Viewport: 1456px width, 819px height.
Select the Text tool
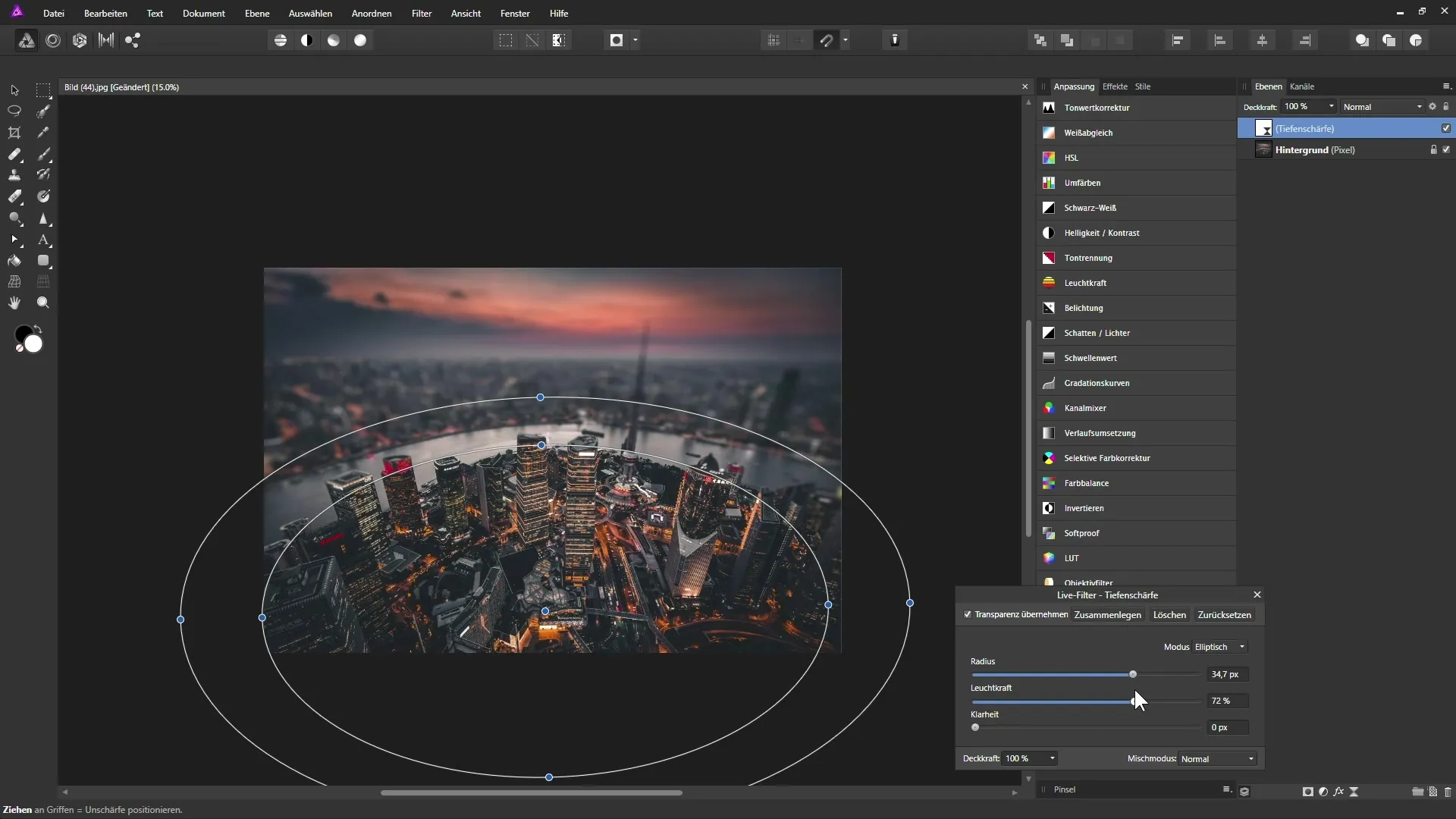pyautogui.click(x=43, y=240)
